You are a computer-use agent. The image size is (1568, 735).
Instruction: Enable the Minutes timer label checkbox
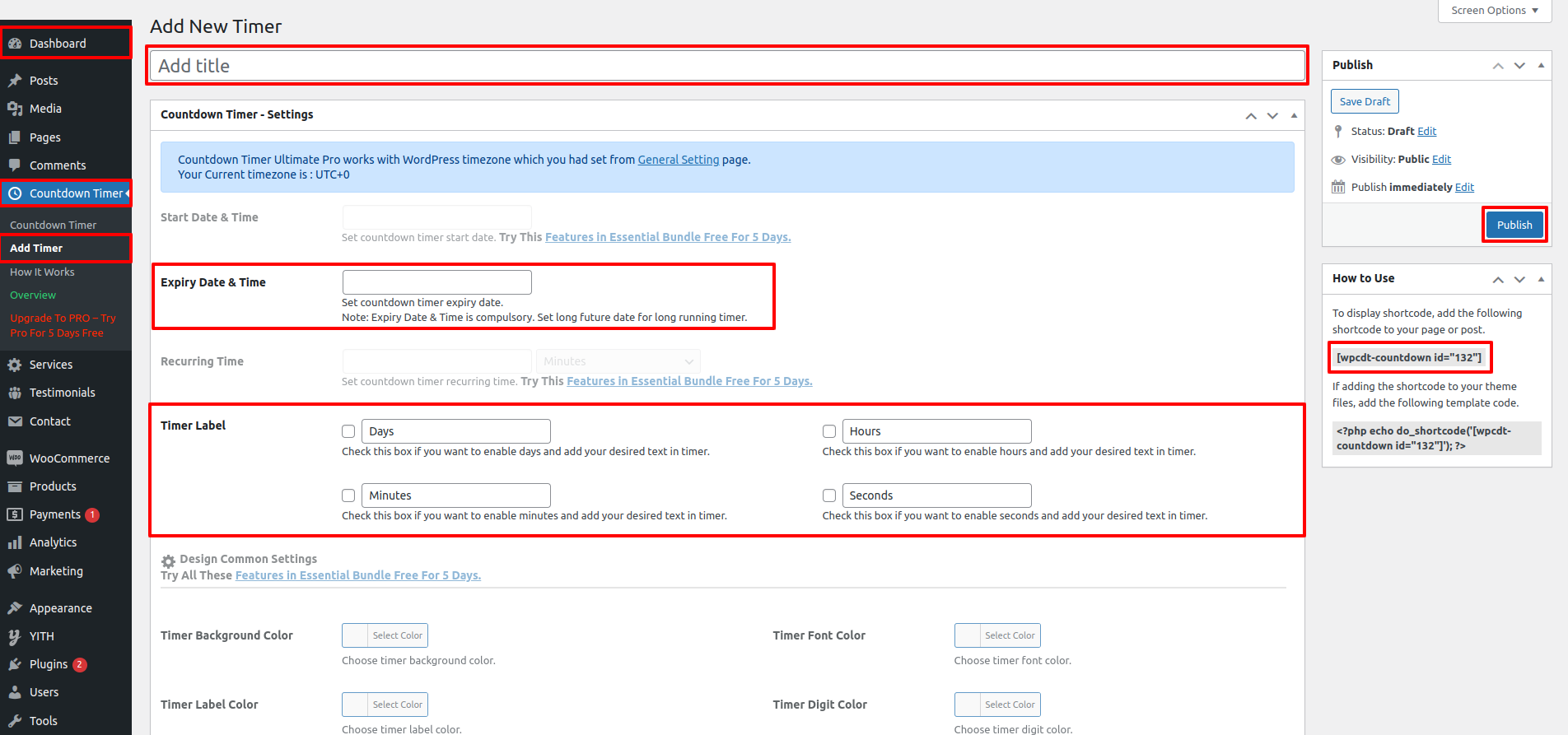pyautogui.click(x=348, y=495)
